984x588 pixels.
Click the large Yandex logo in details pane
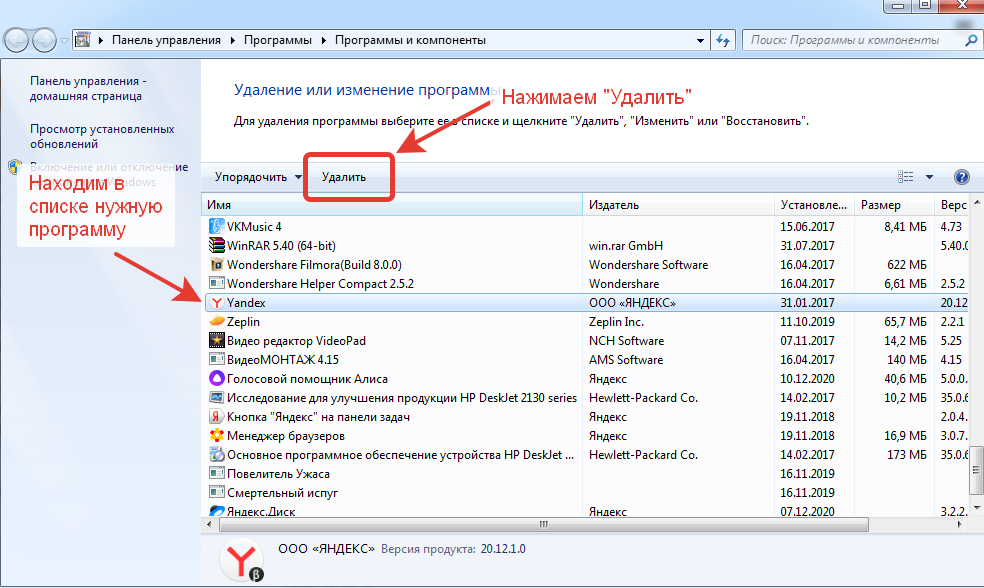(242, 560)
